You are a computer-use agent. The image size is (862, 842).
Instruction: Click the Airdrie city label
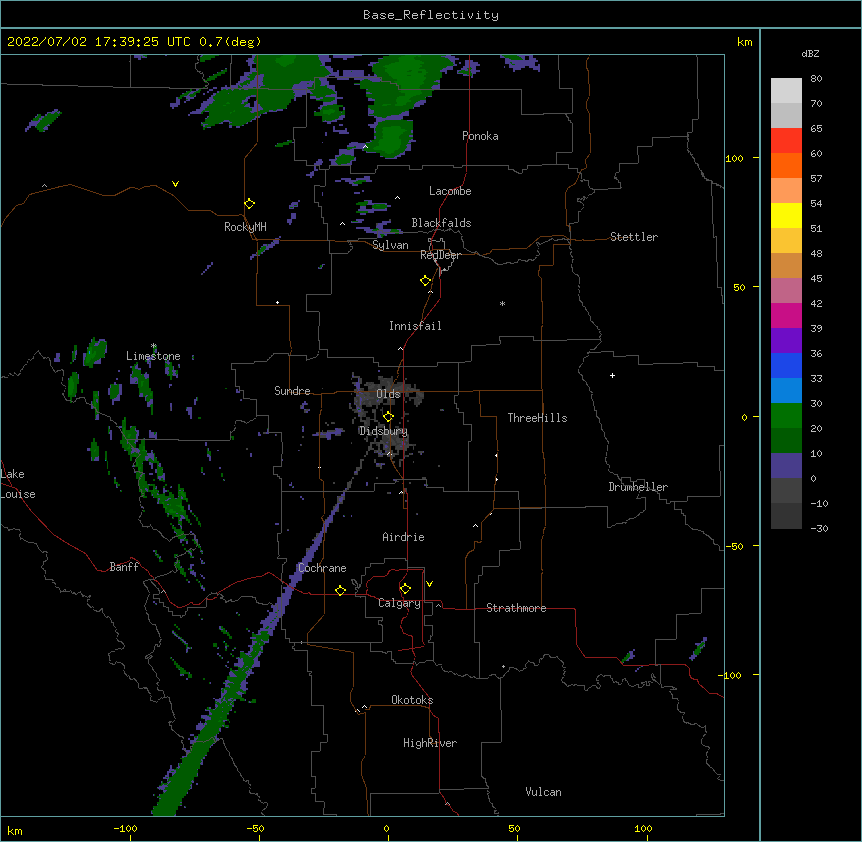[x=403, y=537]
